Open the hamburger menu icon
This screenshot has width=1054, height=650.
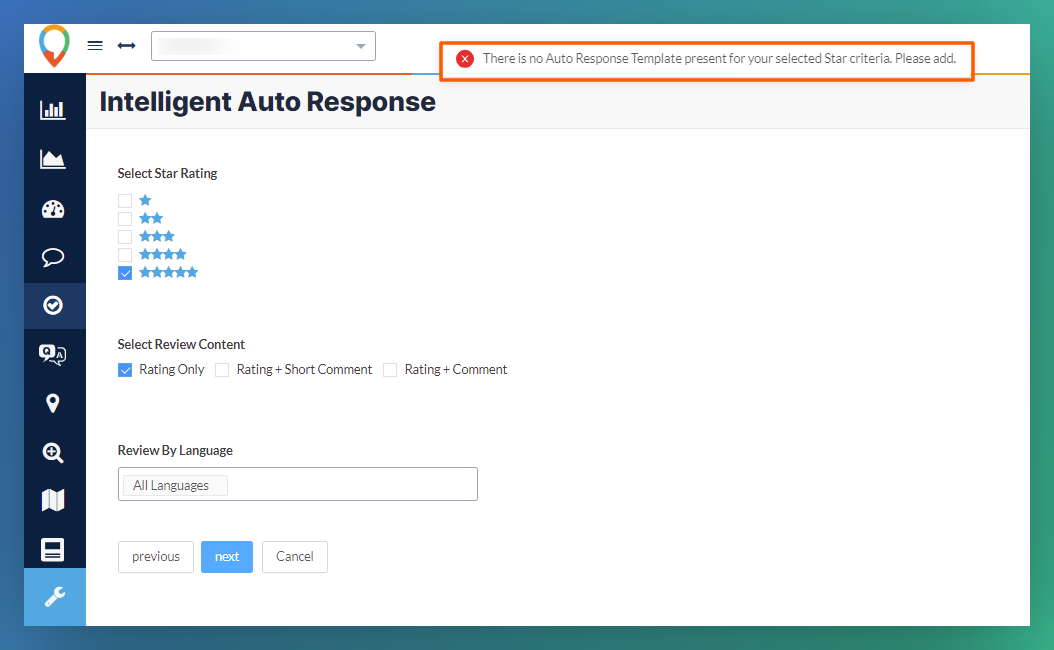tap(95, 46)
